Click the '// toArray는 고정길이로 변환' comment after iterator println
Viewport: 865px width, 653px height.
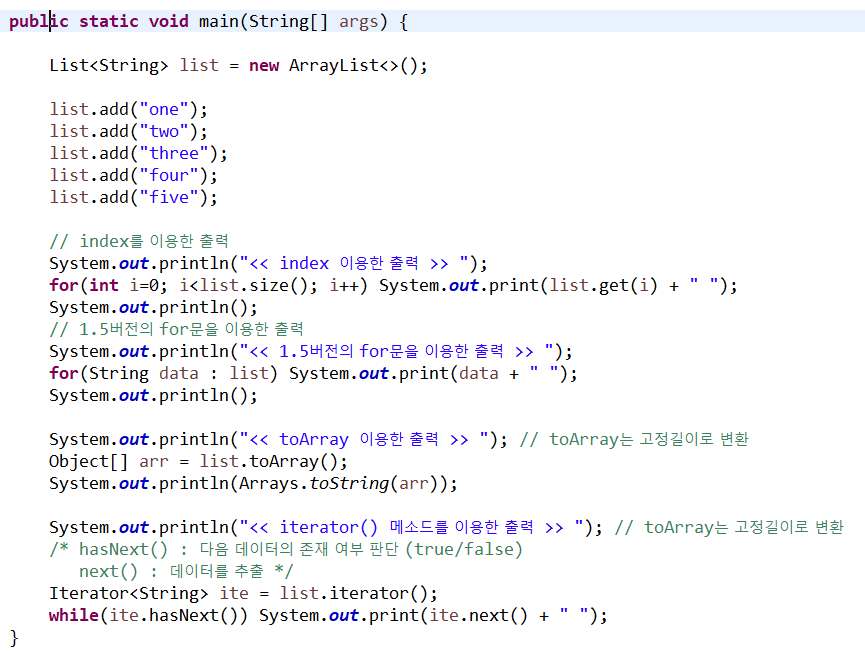[x=729, y=527]
